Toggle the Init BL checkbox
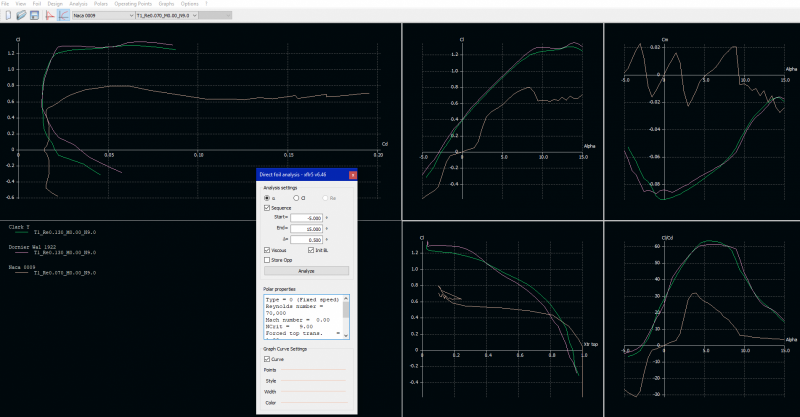The height and width of the screenshot is (417, 800). coord(311,249)
